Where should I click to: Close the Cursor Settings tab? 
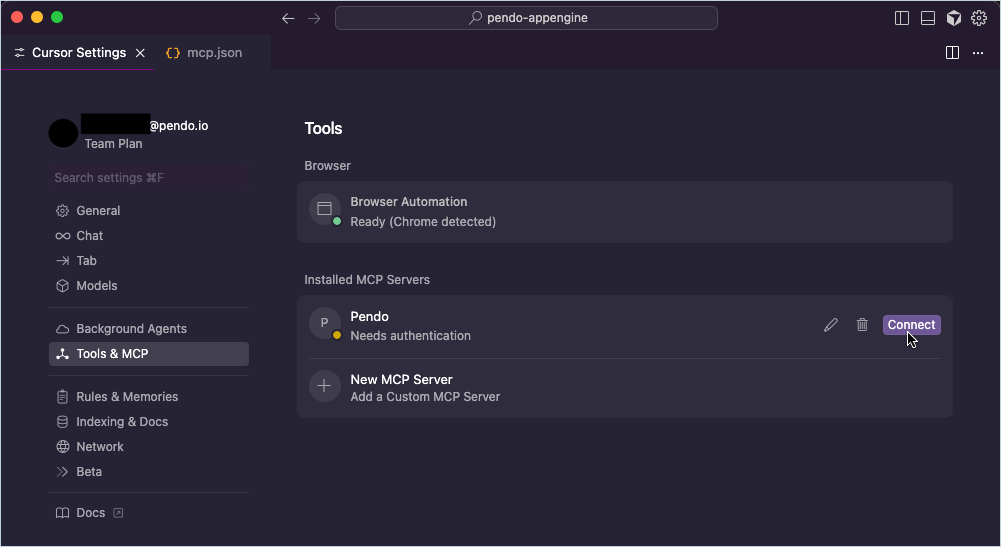click(140, 53)
